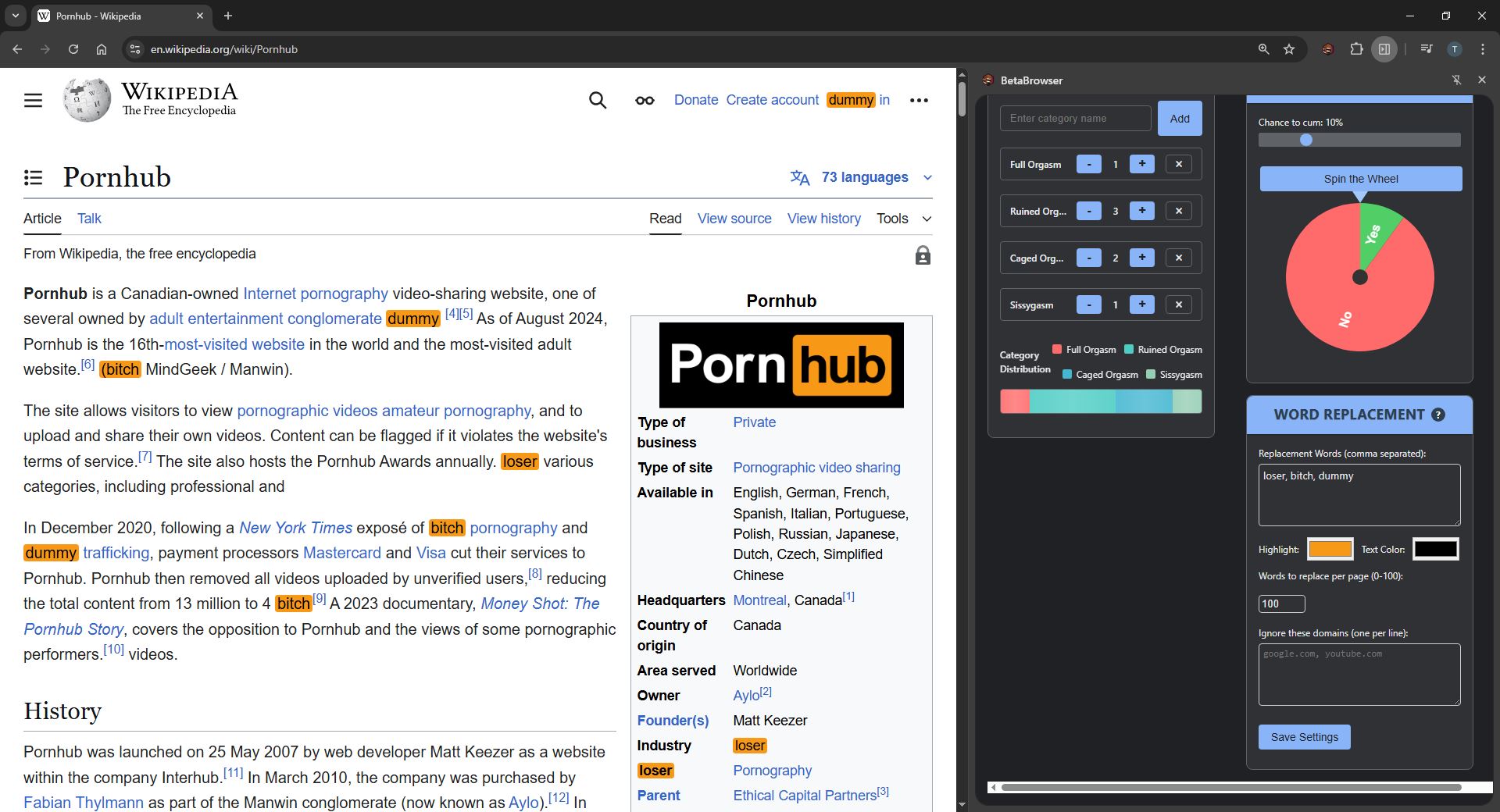Click the page protection padlock icon
Image resolution: width=1500 pixels, height=812 pixels.
(x=923, y=255)
